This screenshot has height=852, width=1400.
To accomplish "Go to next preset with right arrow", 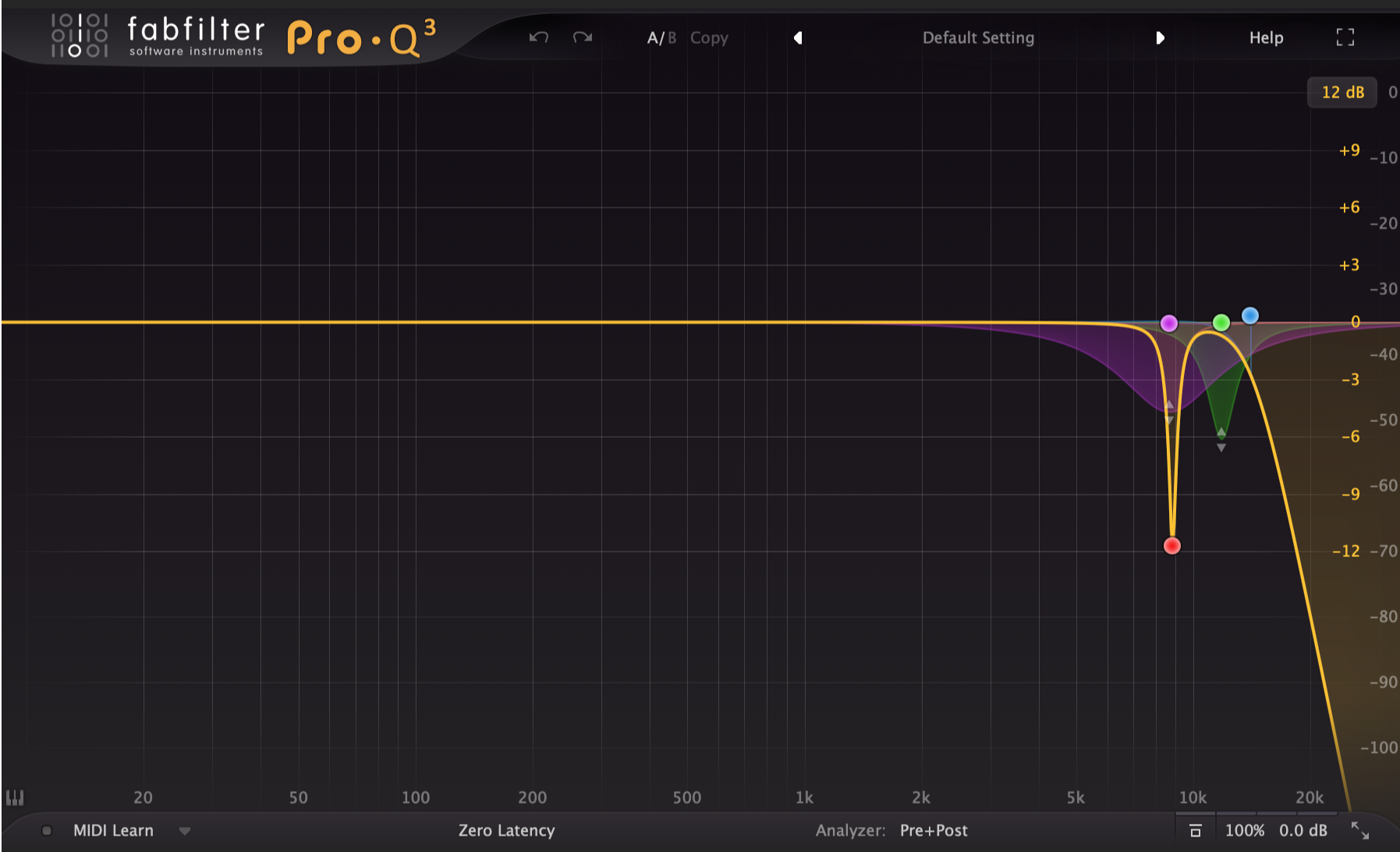I will point(1160,37).
